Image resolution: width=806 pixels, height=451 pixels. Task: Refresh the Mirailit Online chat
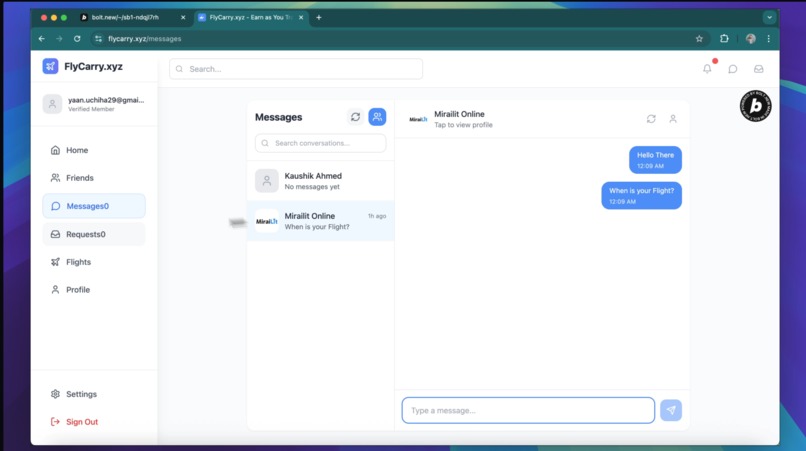tap(651, 119)
